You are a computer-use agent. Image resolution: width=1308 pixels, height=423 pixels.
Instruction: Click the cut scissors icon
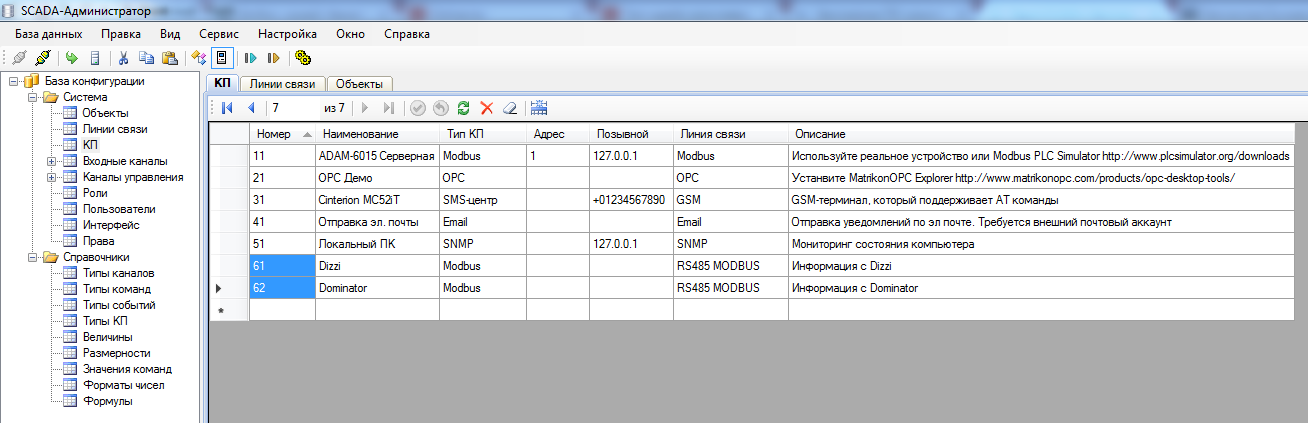(x=124, y=58)
